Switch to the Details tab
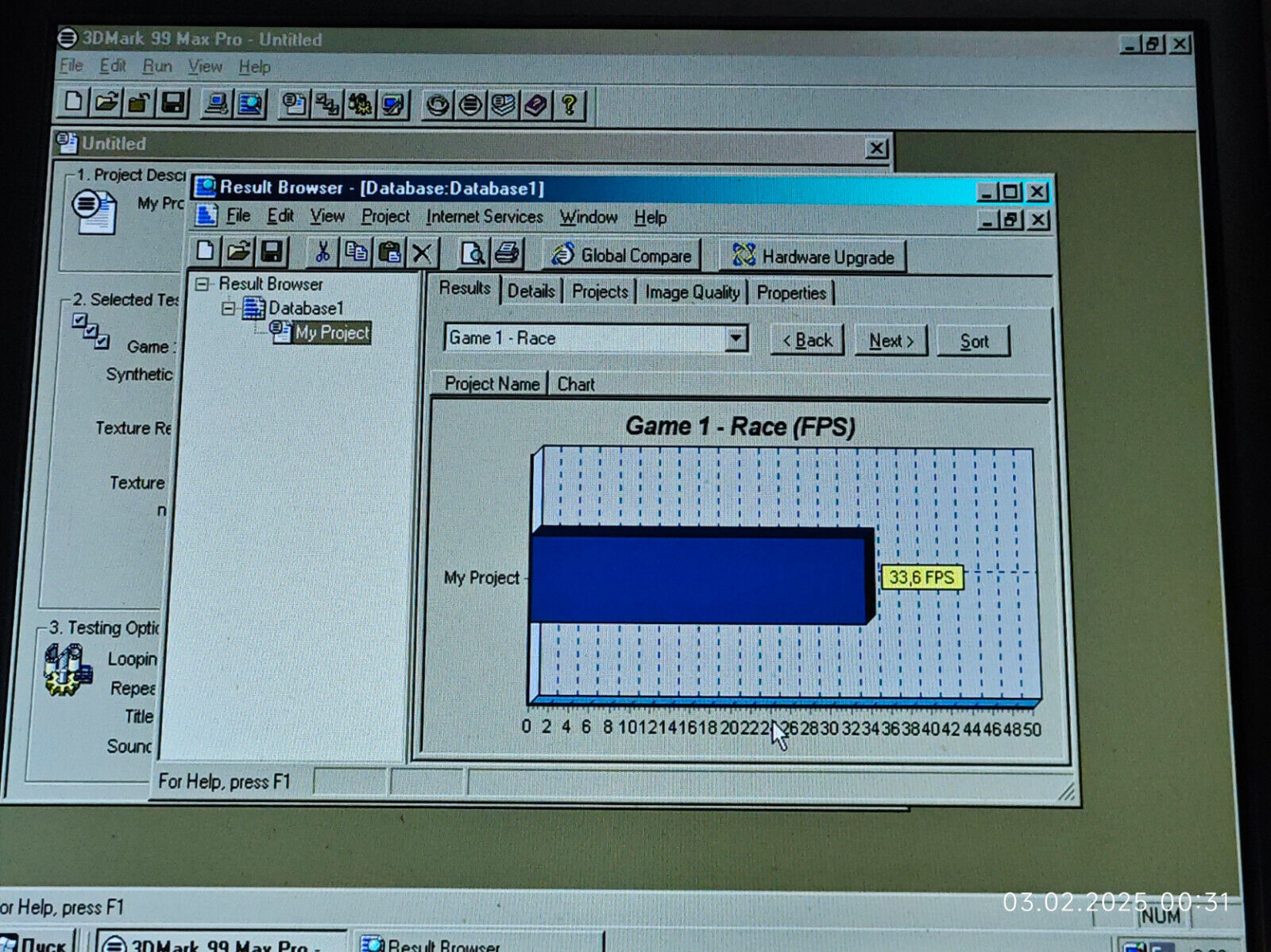 [531, 291]
